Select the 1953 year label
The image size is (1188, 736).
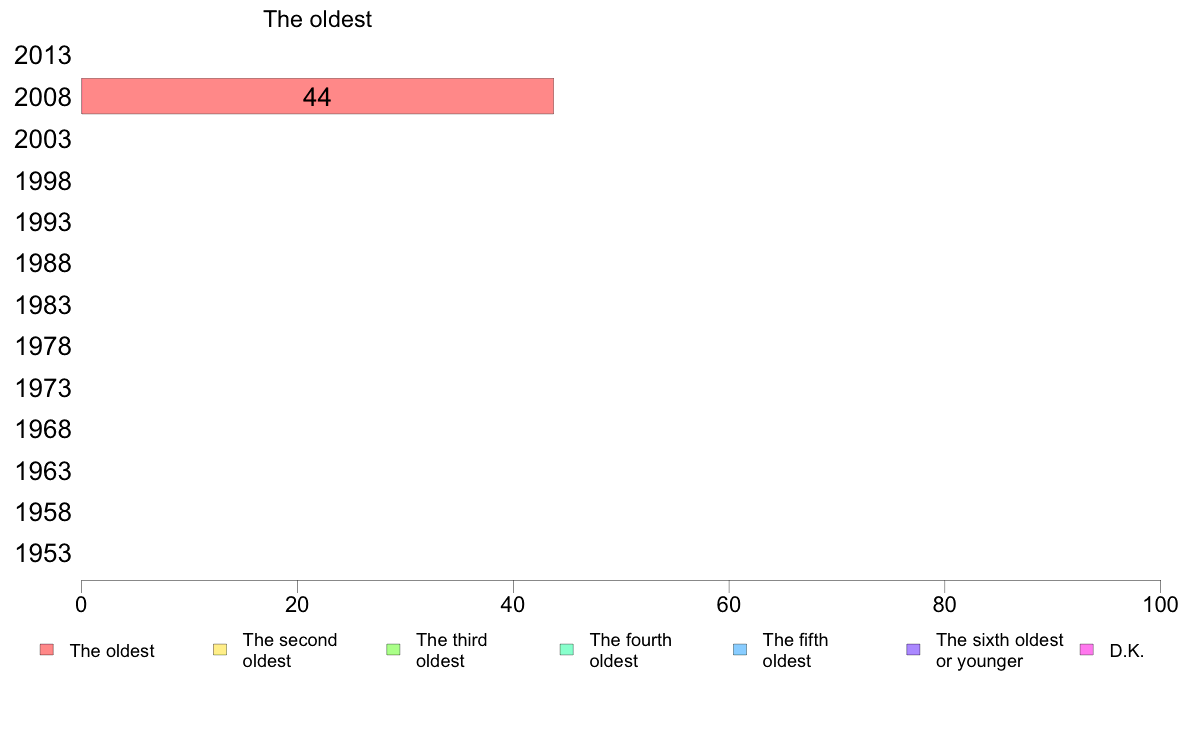pyautogui.click(x=43, y=554)
